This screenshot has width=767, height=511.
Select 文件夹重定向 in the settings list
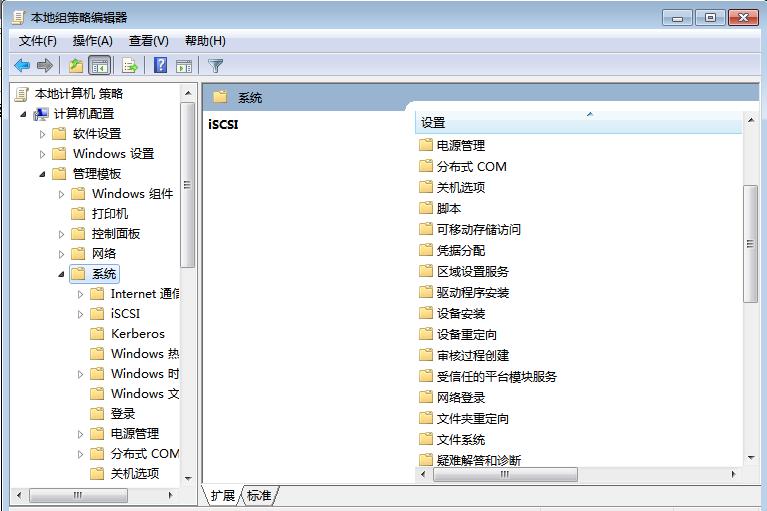pyautogui.click(x=473, y=418)
